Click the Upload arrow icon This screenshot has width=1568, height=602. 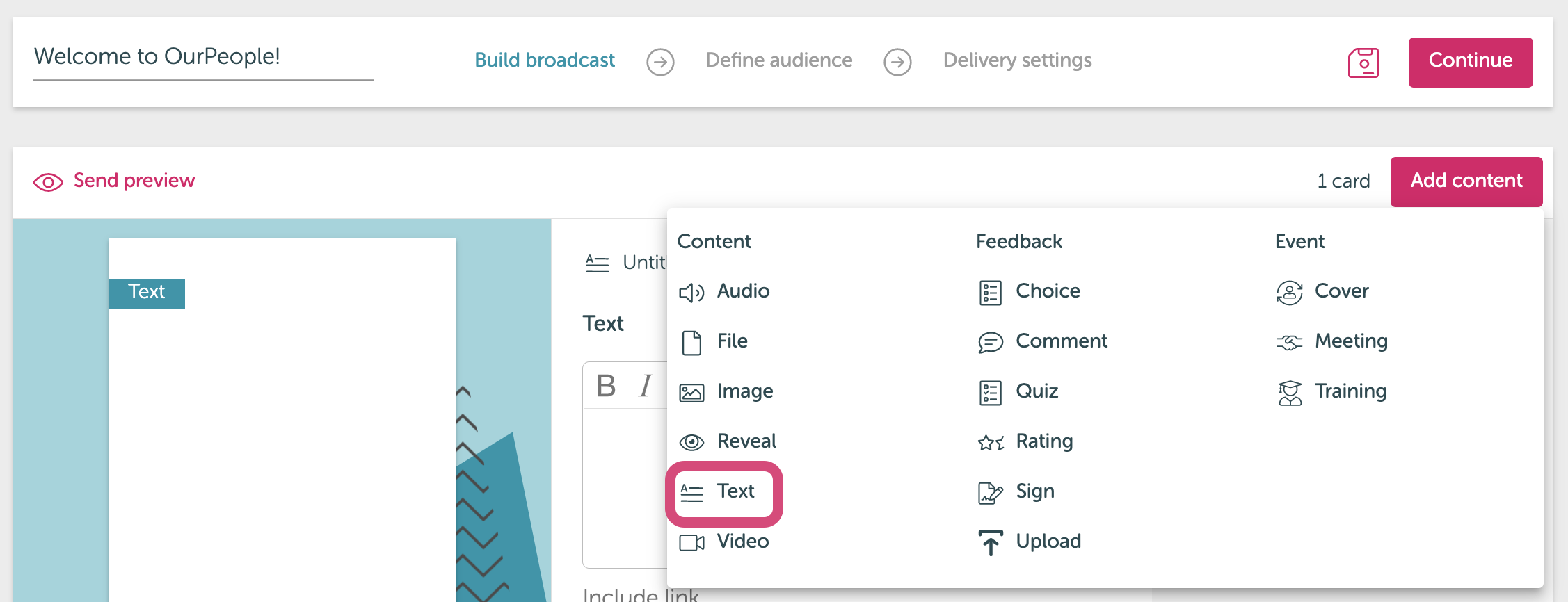990,543
